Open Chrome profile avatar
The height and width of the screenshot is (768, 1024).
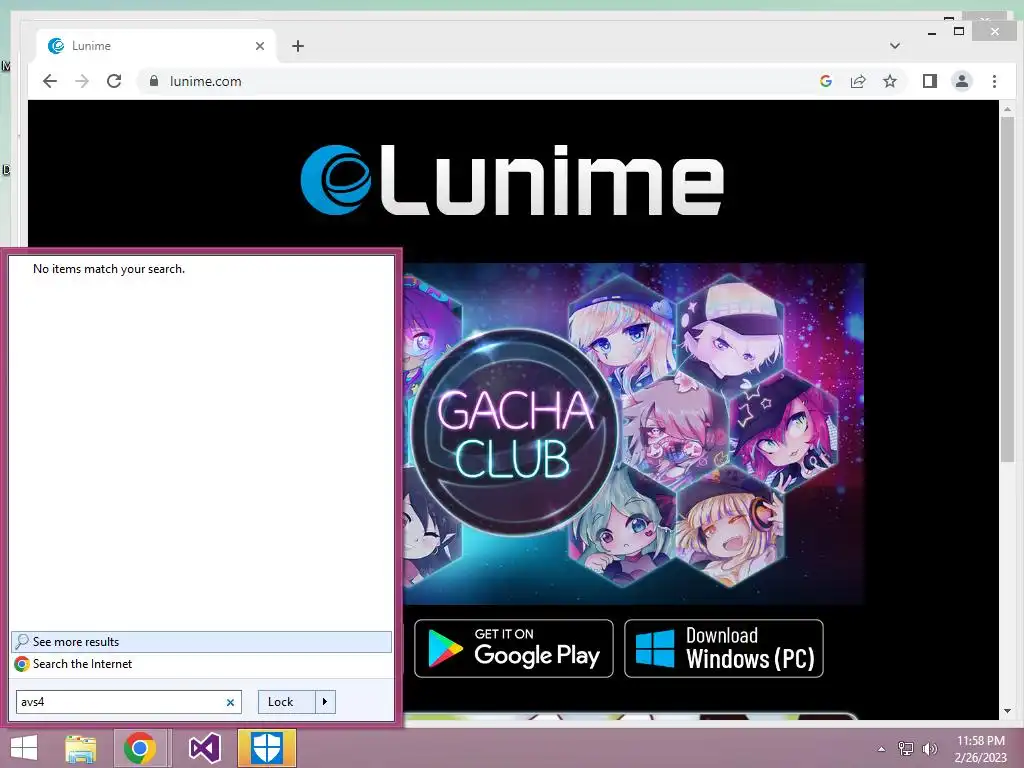[961, 81]
